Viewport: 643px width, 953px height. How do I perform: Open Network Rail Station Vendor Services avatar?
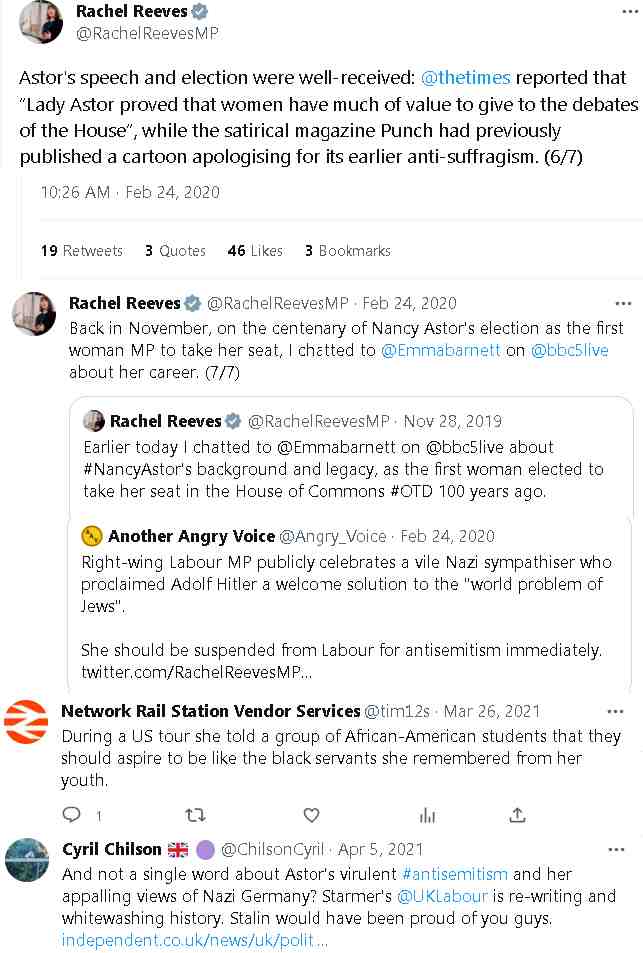(26, 723)
